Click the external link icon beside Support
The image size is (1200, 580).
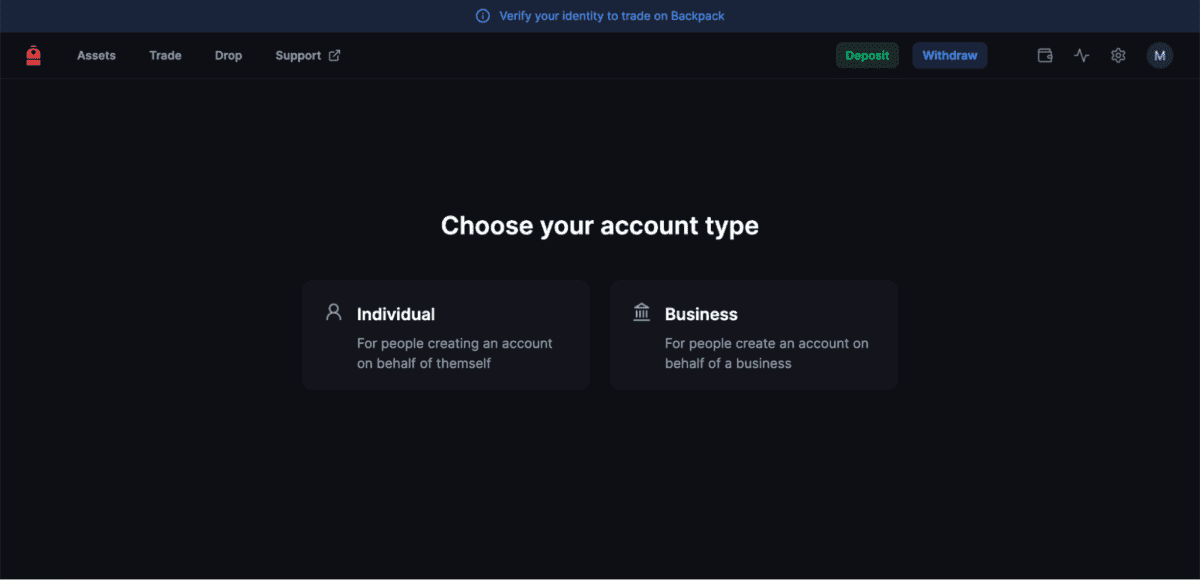click(x=334, y=56)
